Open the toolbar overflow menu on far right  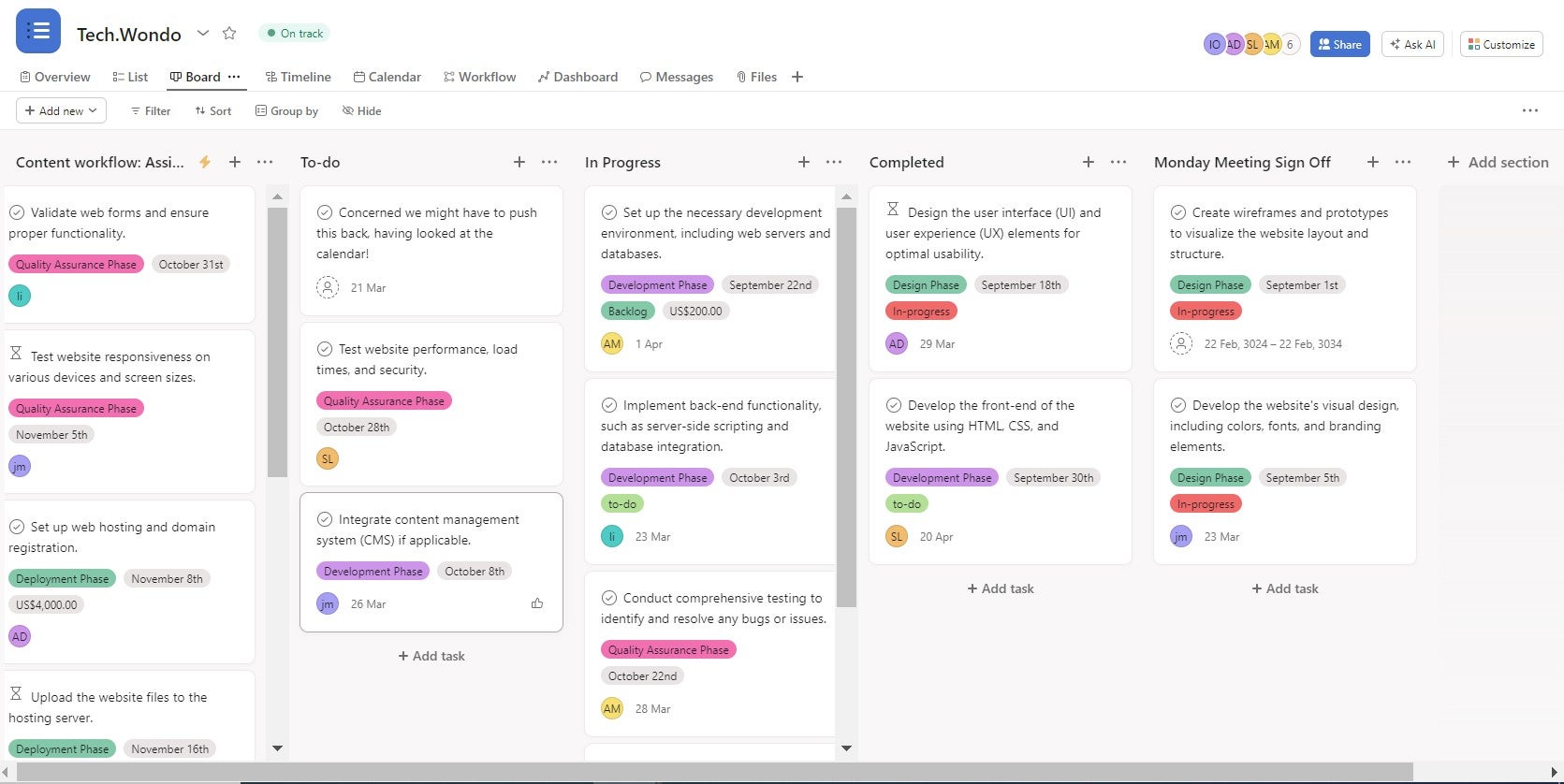[x=1530, y=110]
